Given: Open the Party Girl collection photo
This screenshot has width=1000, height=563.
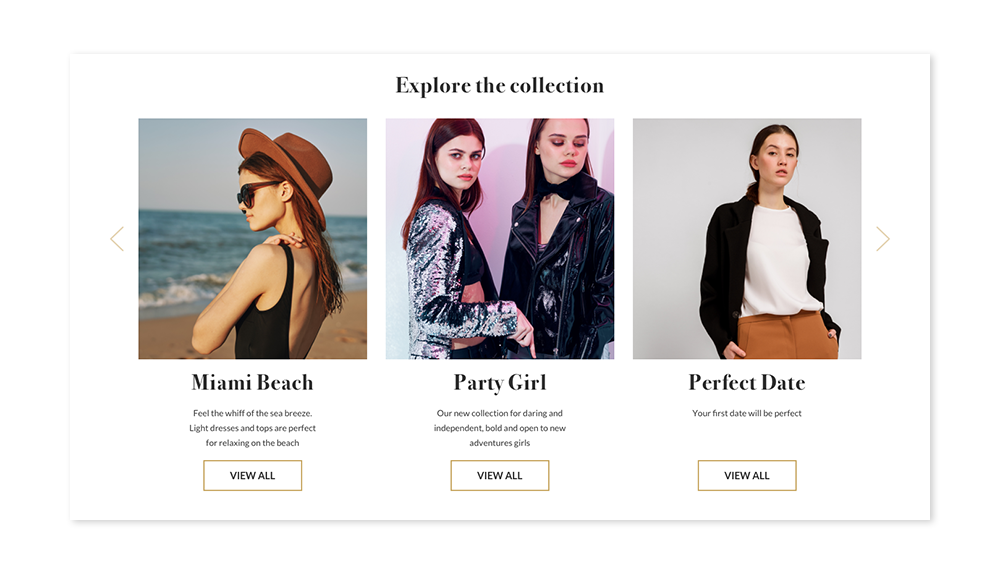Looking at the screenshot, I should click(500, 238).
